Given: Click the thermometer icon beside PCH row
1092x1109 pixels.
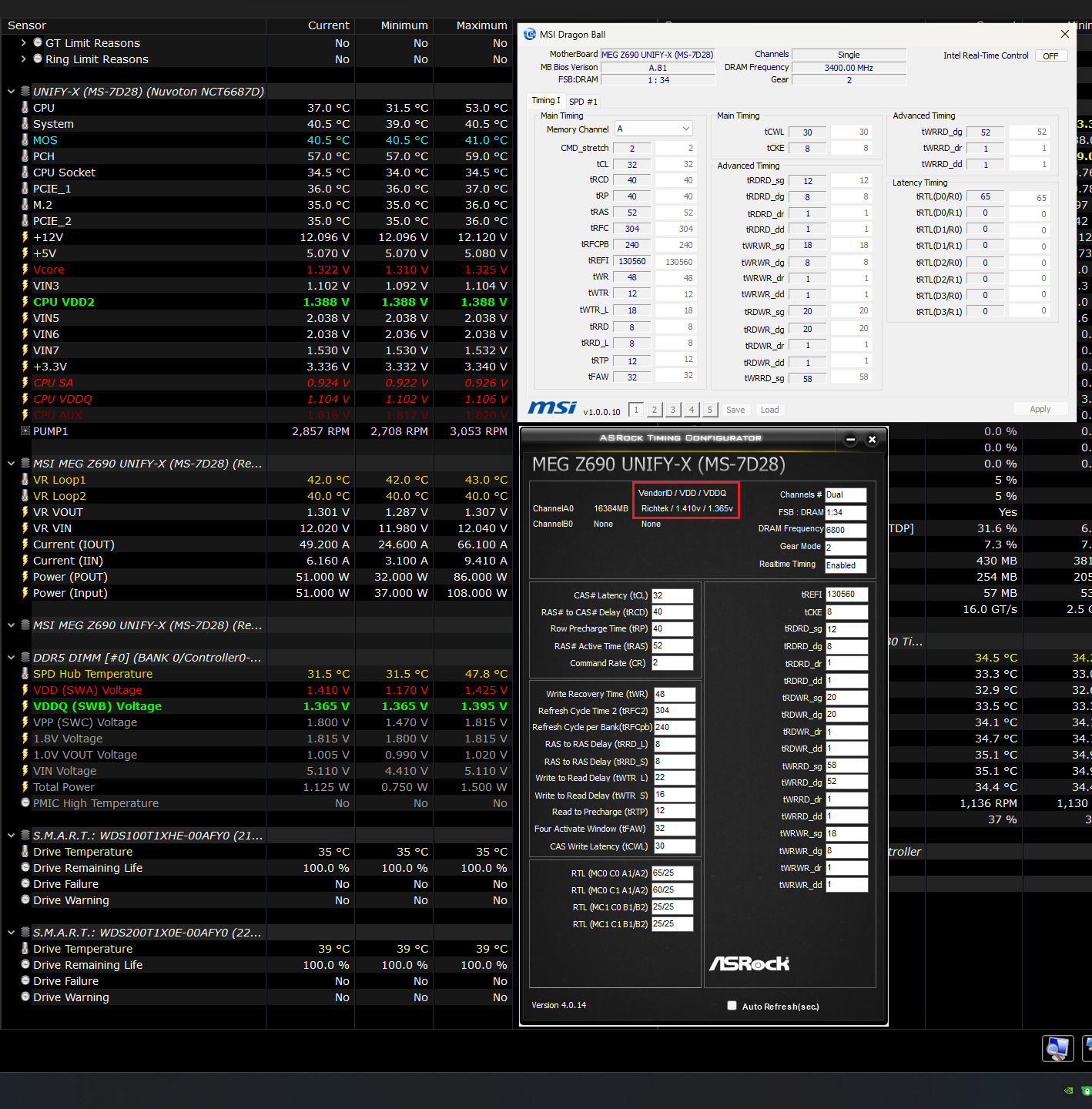Looking at the screenshot, I should (x=25, y=156).
